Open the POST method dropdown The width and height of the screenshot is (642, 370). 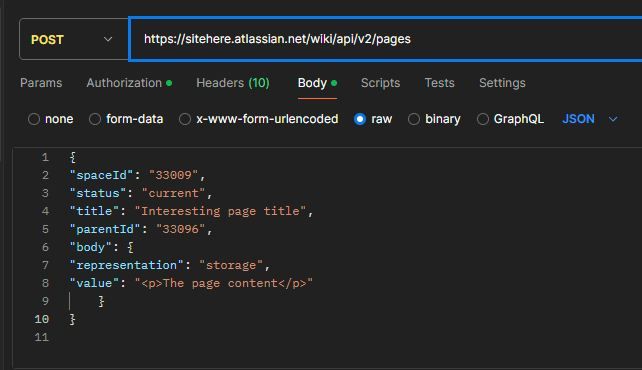pyautogui.click(x=74, y=39)
